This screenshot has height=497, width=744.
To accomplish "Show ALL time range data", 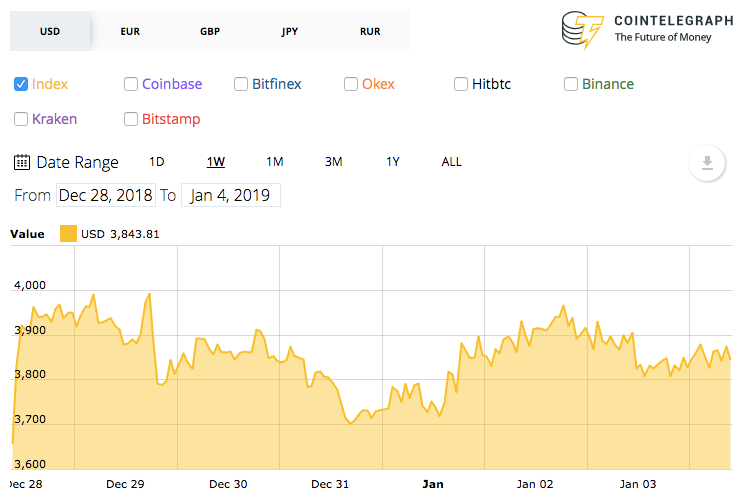I will pyautogui.click(x=451, y=162).
